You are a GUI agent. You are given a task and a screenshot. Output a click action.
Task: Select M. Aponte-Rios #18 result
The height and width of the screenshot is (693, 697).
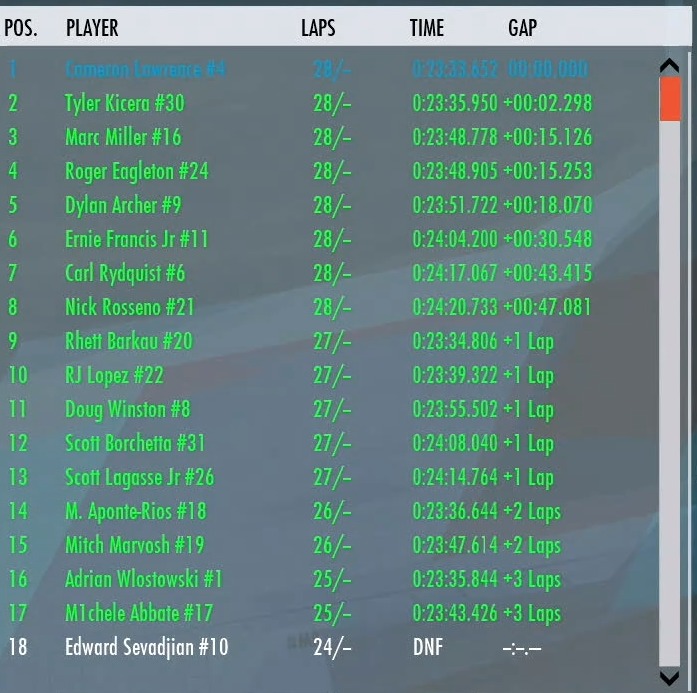click(135, 511)
